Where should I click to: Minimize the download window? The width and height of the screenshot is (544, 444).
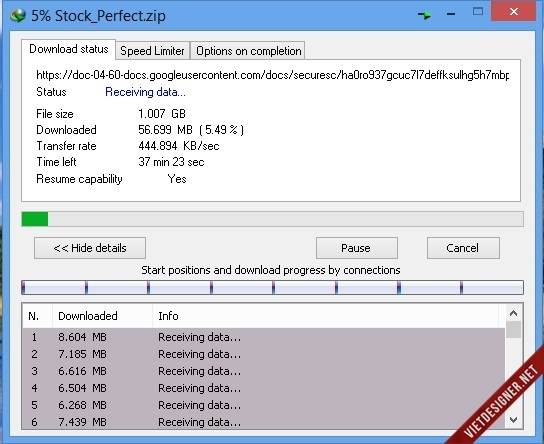tap(451, 14)
